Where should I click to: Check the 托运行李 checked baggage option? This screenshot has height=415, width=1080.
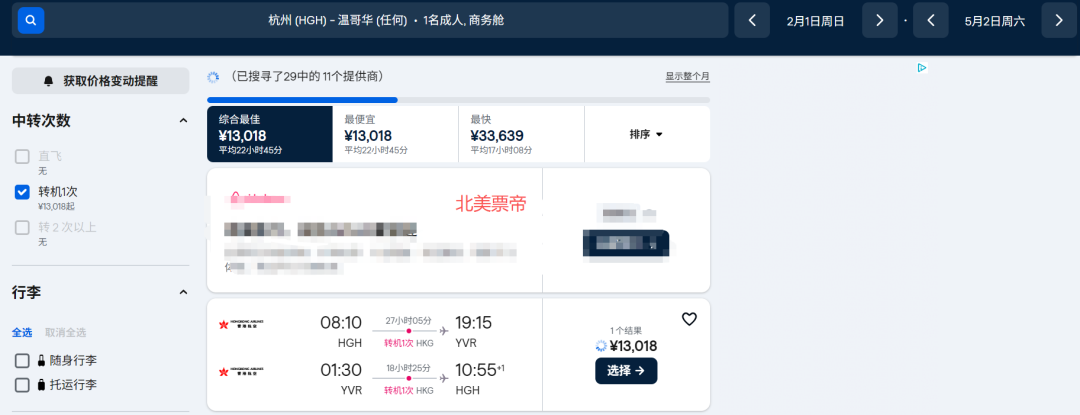tap(22, 385)
